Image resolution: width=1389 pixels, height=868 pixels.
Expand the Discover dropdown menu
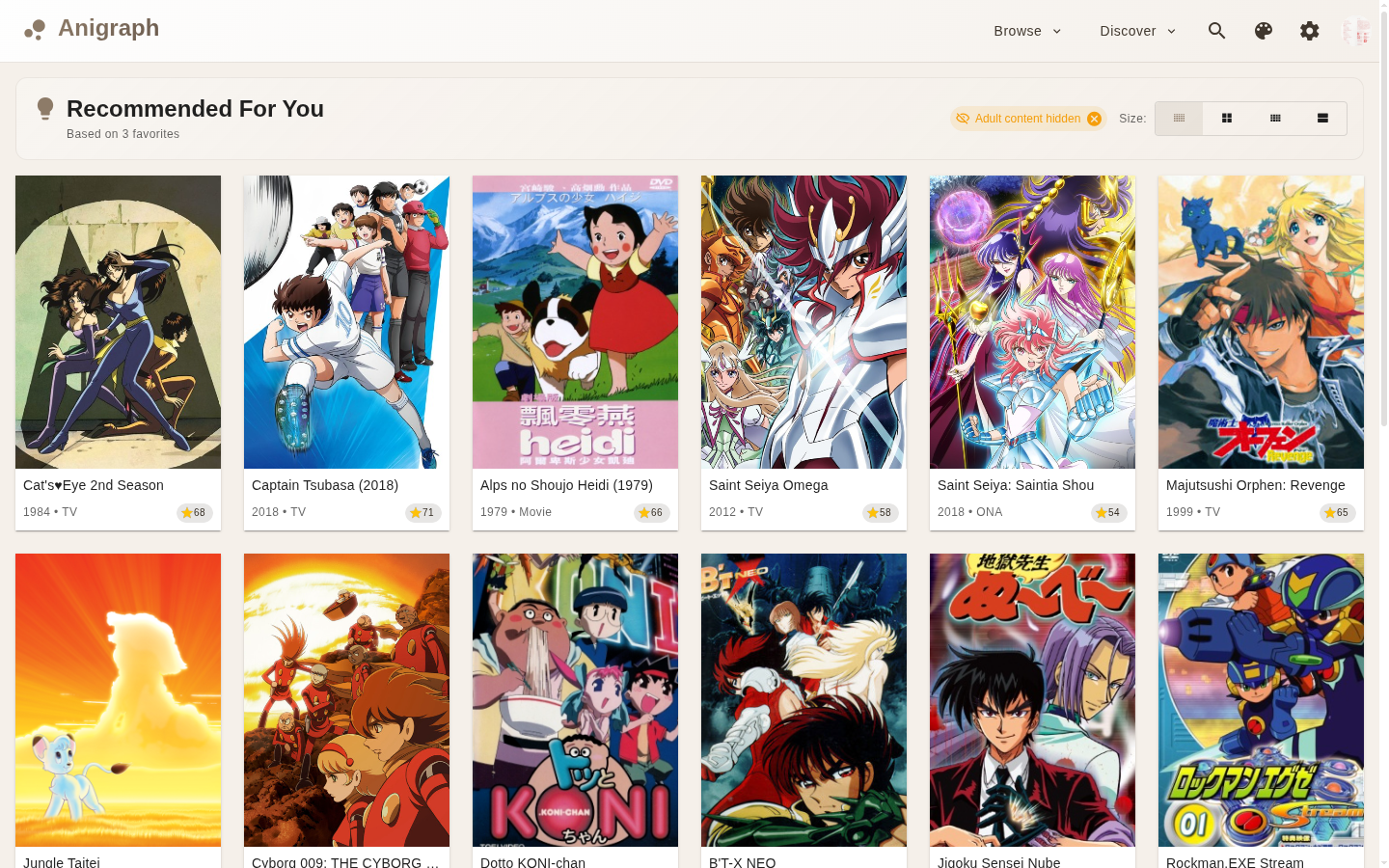coord(1138,31)
